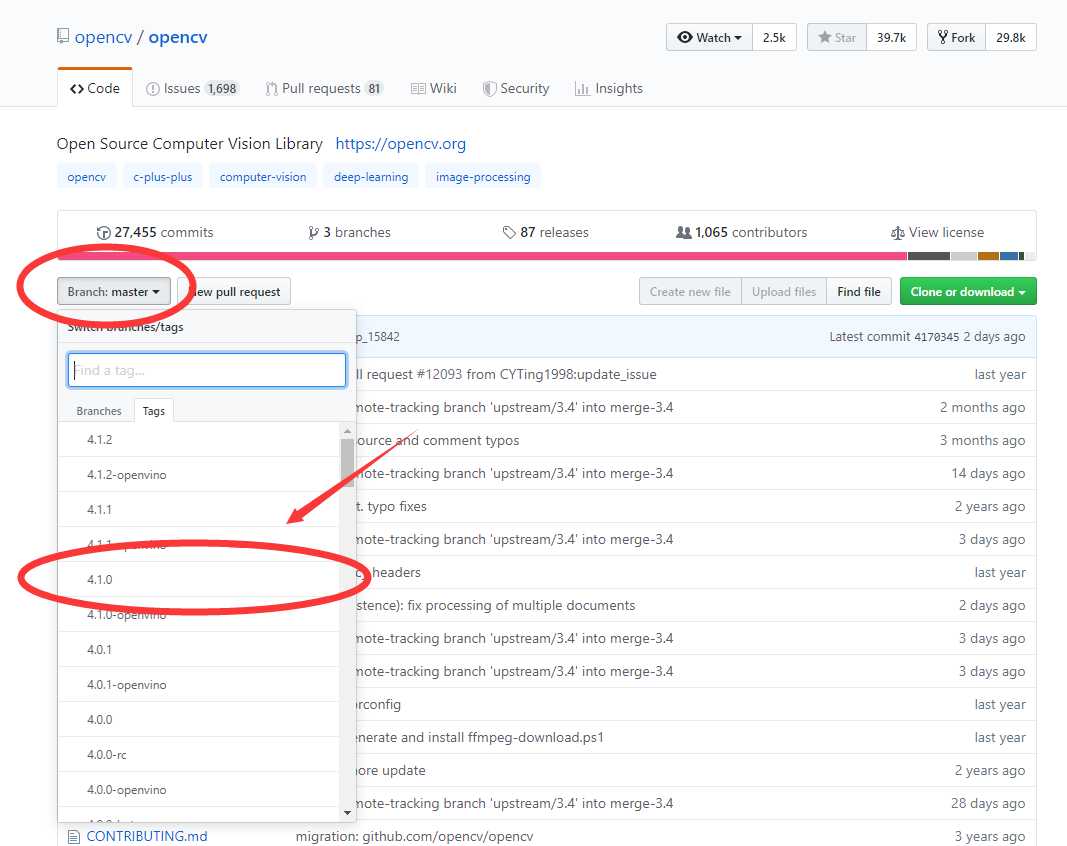Screen dimensions: 1067x846
Task: Click the Find a tag input field
Action: [207, 370]
